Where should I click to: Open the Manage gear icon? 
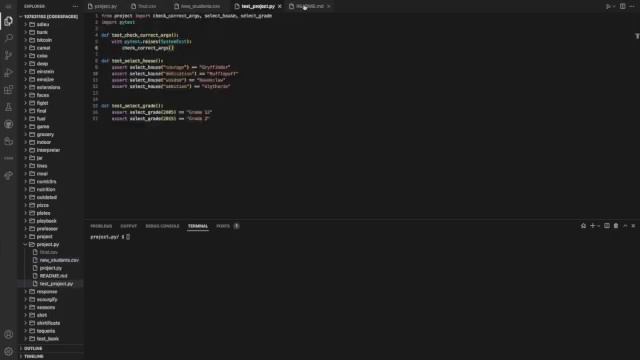tap(8, 351)
